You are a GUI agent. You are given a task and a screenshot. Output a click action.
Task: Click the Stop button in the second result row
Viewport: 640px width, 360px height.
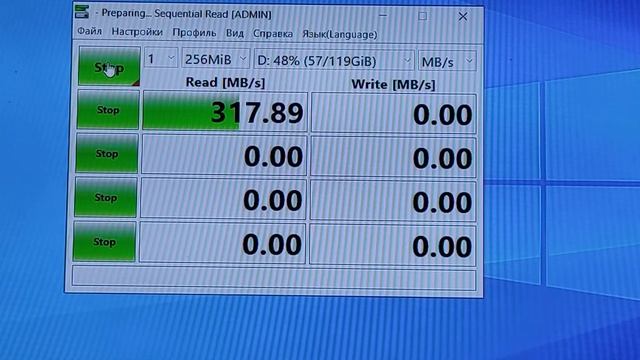(107, 153)
